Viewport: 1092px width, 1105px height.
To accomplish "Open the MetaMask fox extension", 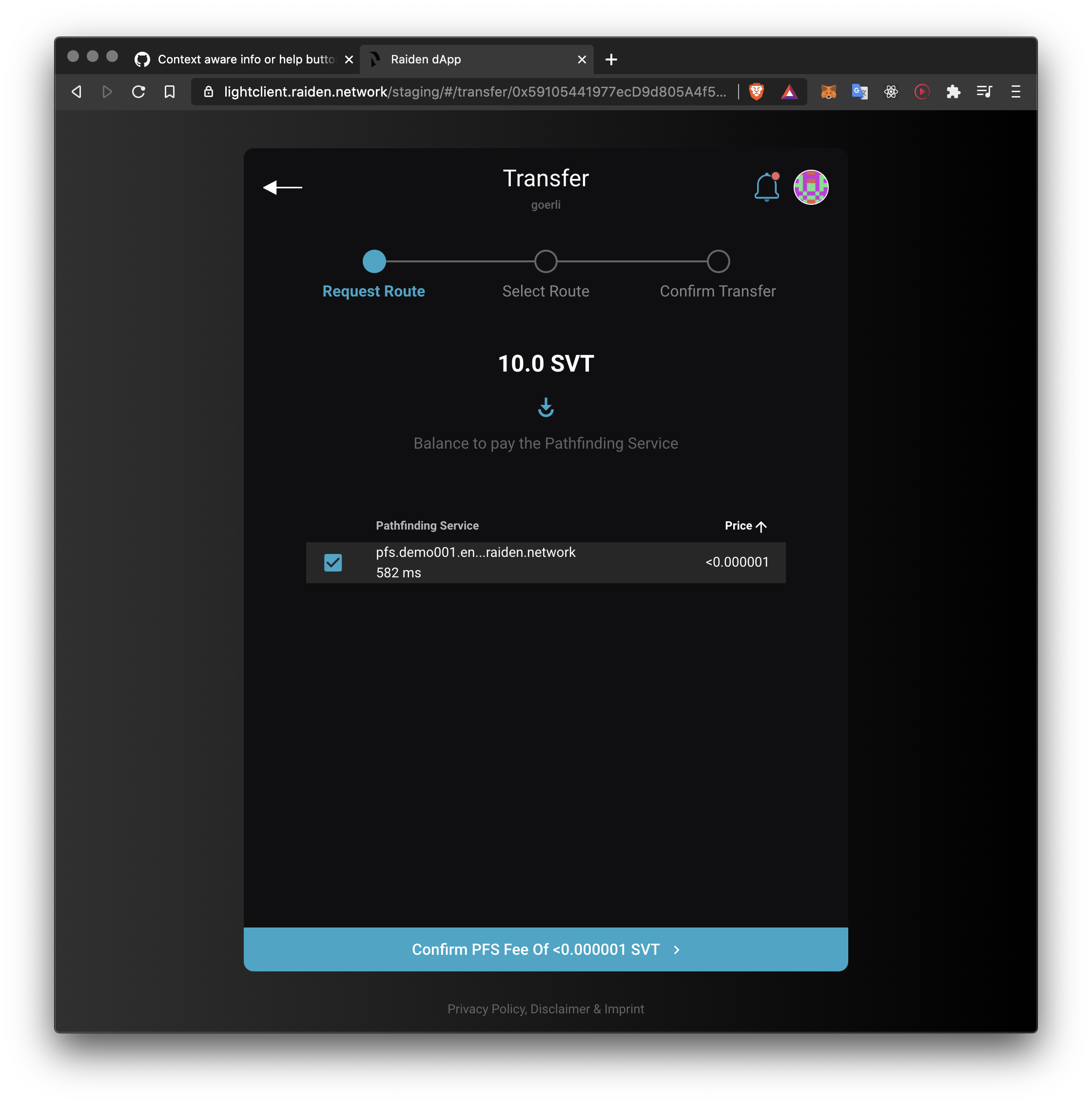I will pos(828,92).
